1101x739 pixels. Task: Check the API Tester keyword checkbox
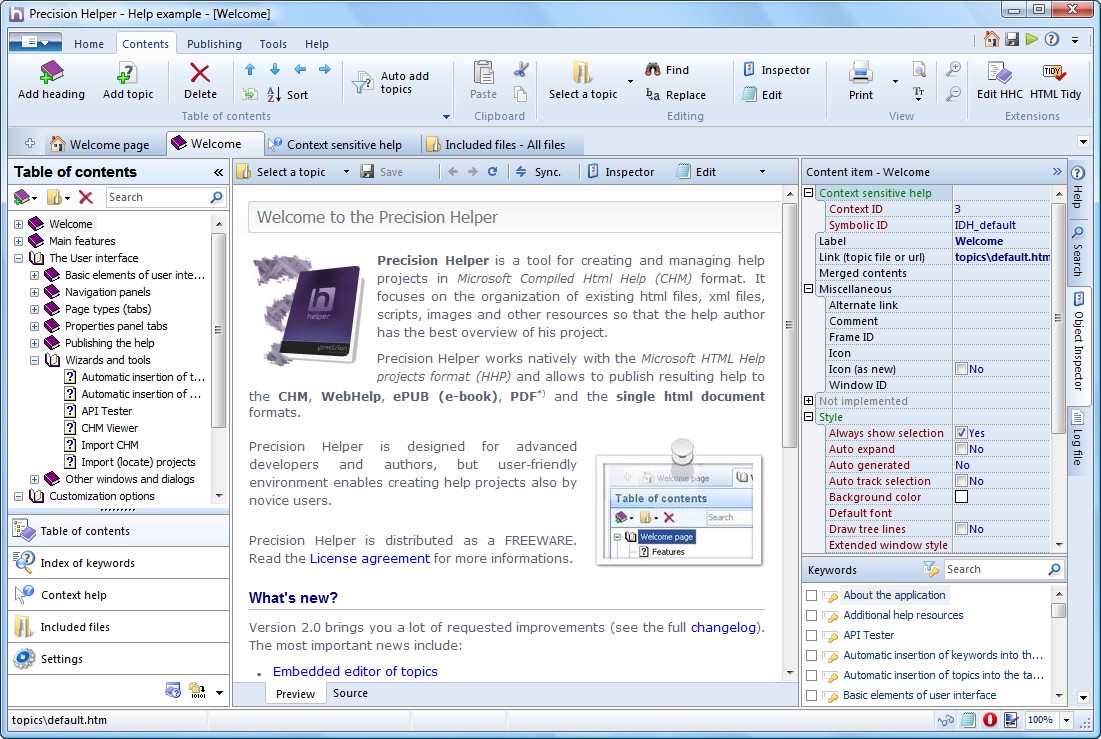pyautogui.click(x=811, y=635)
